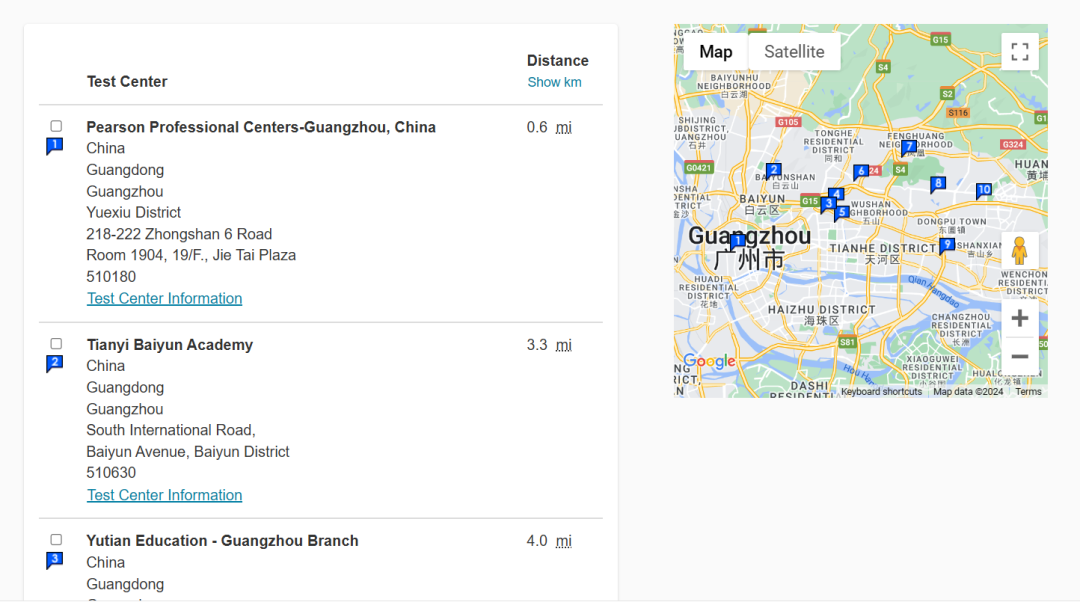The width and height of the screenshot is (1080, 605).
Task: Toggle fullscreen view on the map
Action: (x=1019, y=51)
